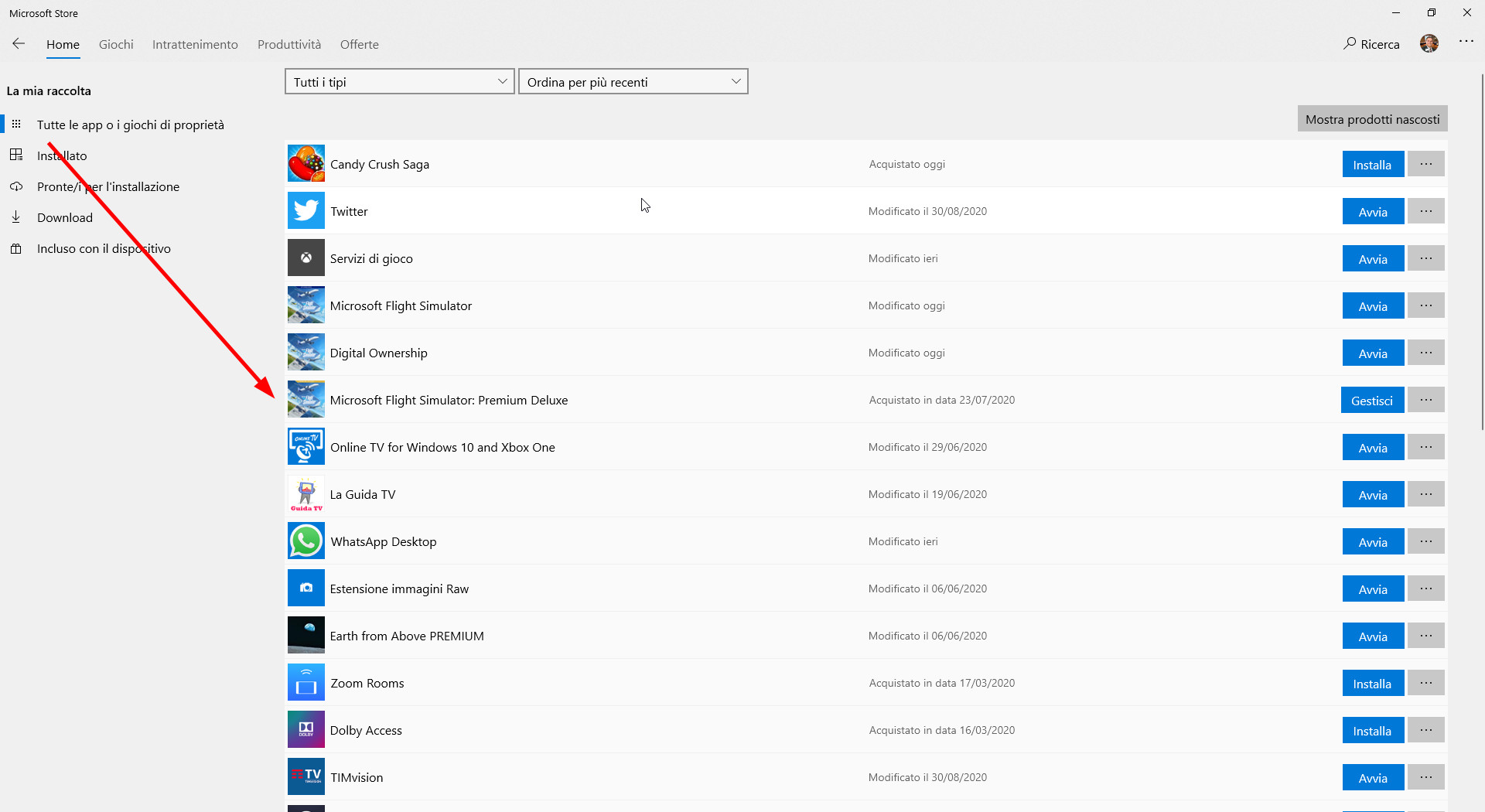Launch La Guida TV with Avvia
This screenshot has width=1485, height=812.
click(1373, 495)
